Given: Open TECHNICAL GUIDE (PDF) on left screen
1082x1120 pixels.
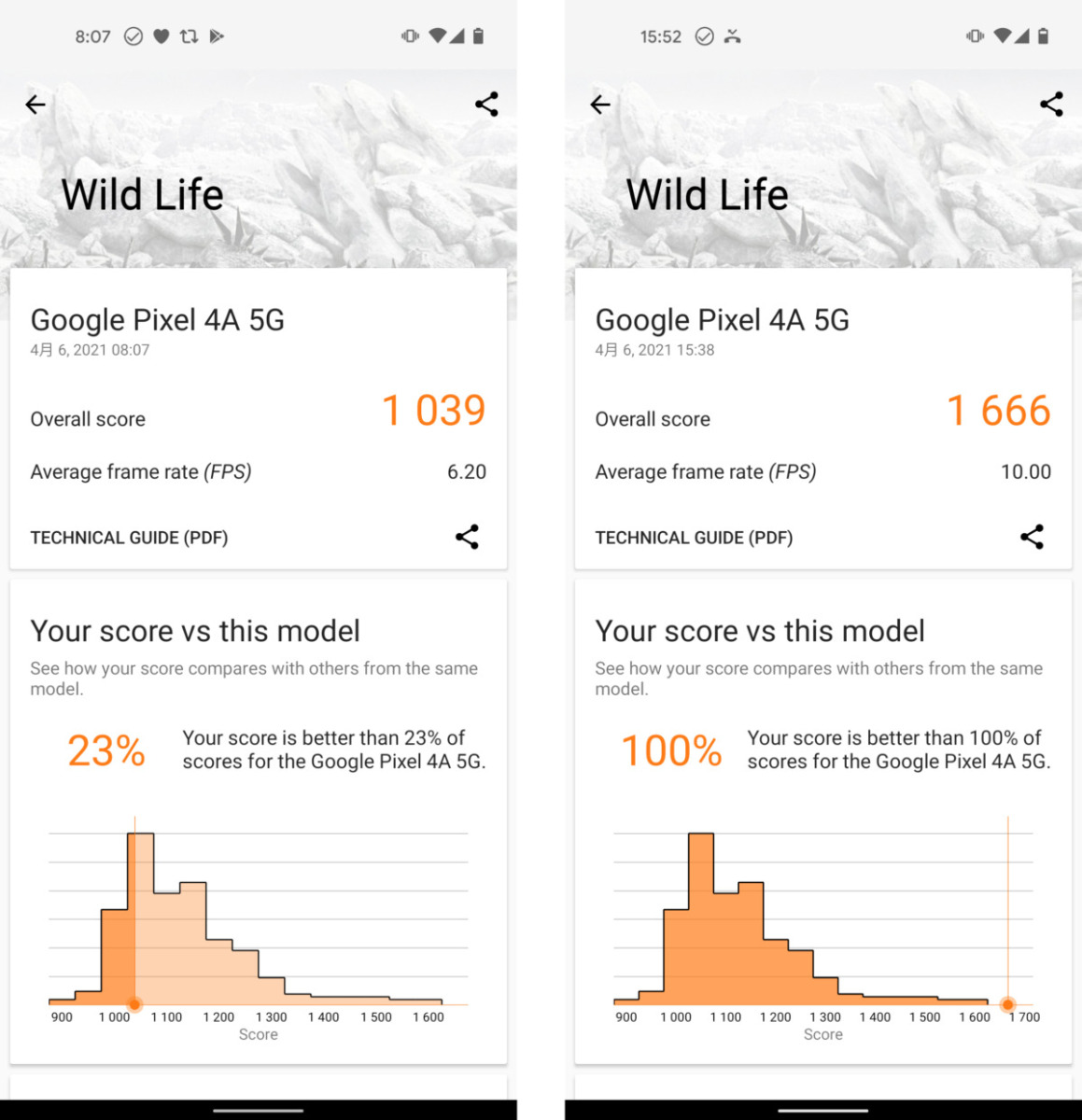Looking at the screenshot, I should pos(129,538).
